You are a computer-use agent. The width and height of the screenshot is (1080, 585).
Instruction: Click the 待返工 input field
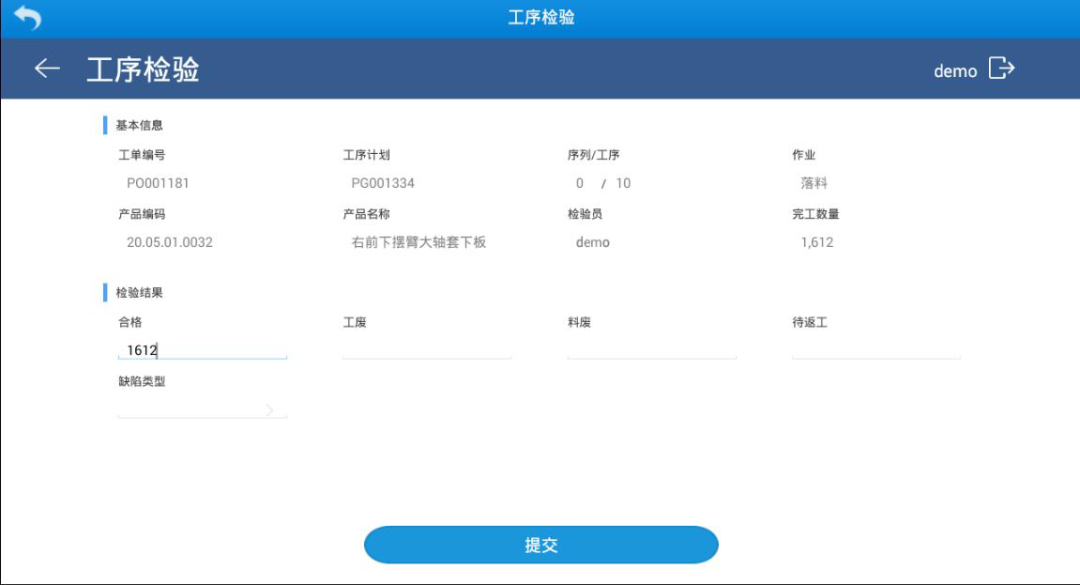pos(876,349)
